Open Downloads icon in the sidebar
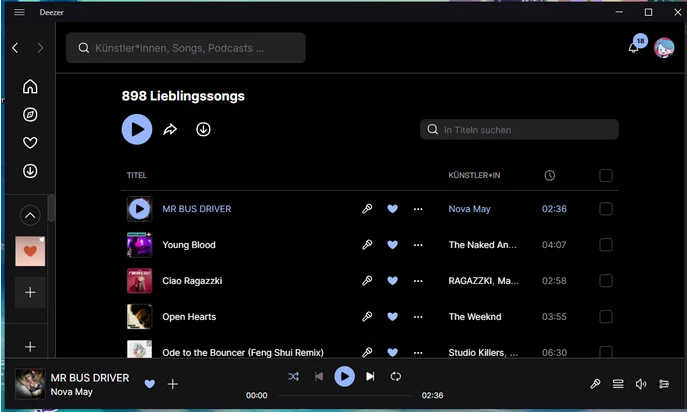Viewport: 687px width, 412px height. click(x=30, y=171)
